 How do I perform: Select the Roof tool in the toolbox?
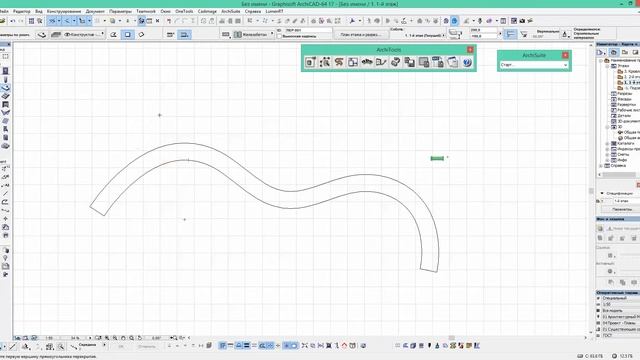(5, 96)
